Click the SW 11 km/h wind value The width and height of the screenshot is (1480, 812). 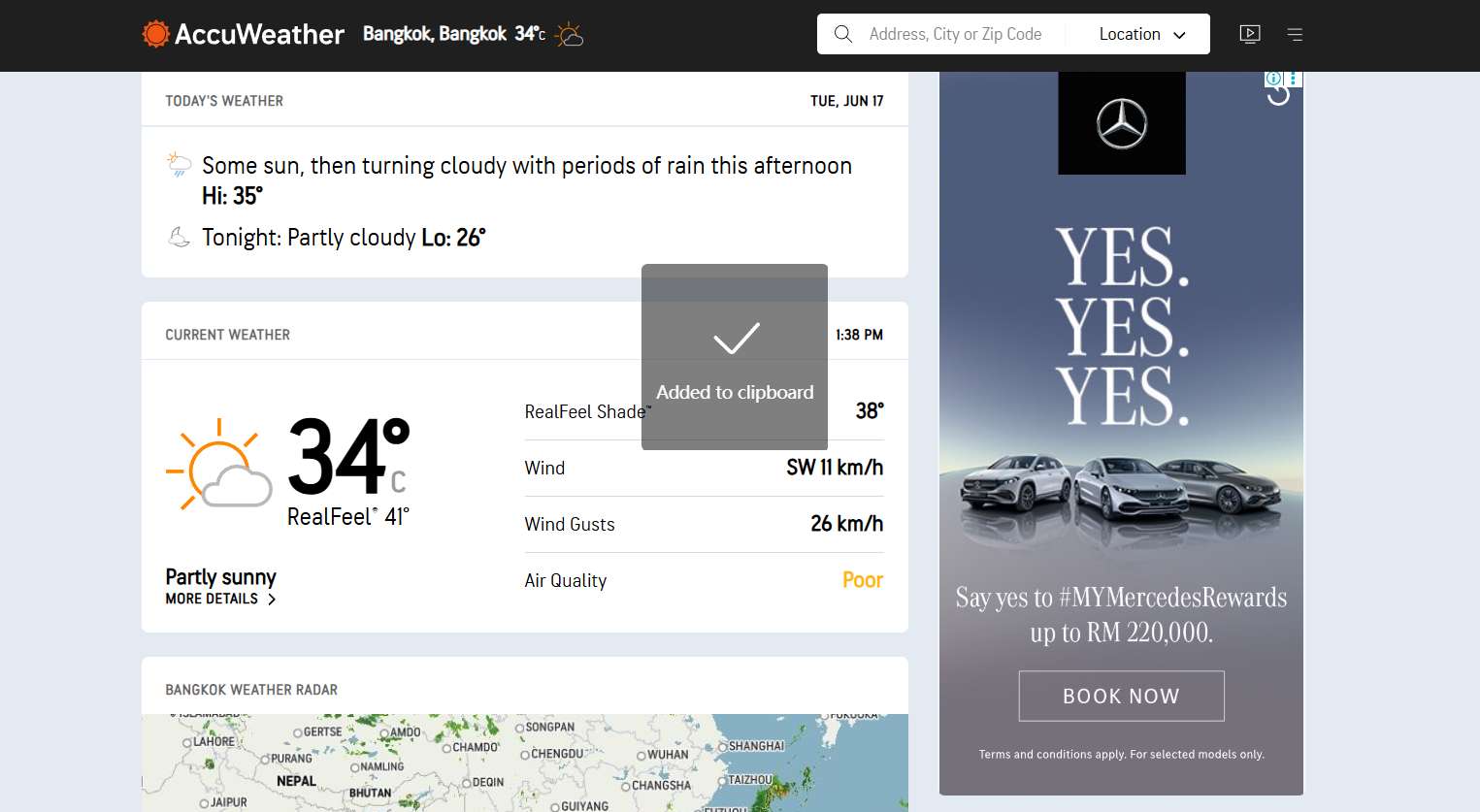tap(835, 468)
